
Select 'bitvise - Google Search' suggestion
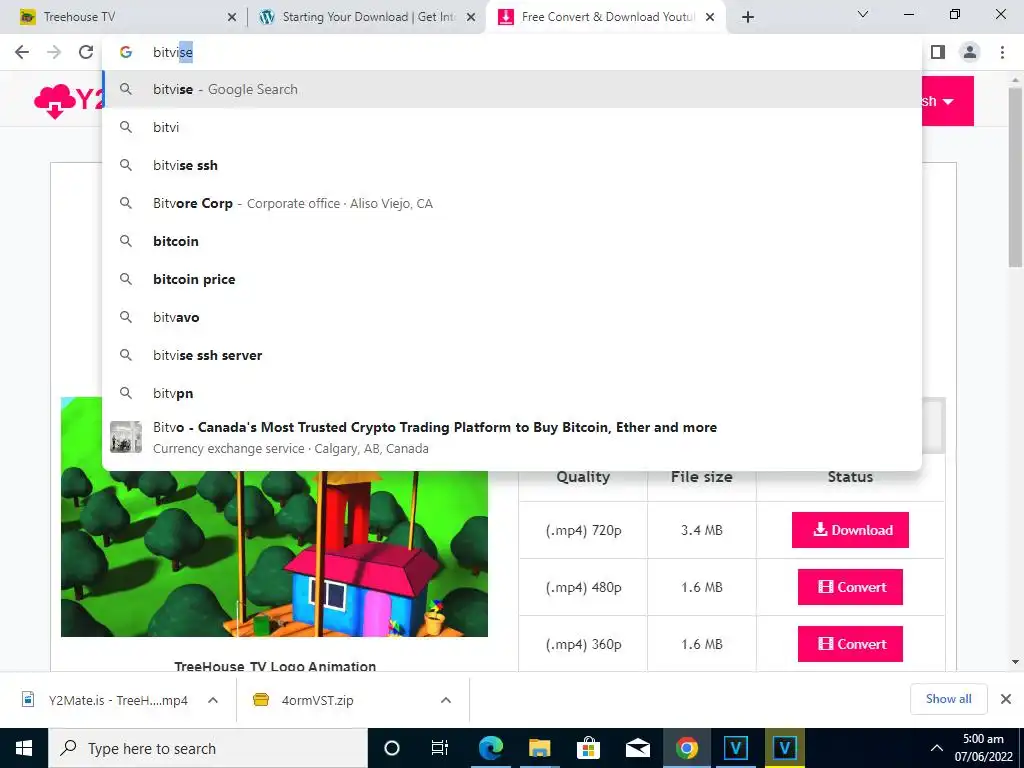[512, 89]
